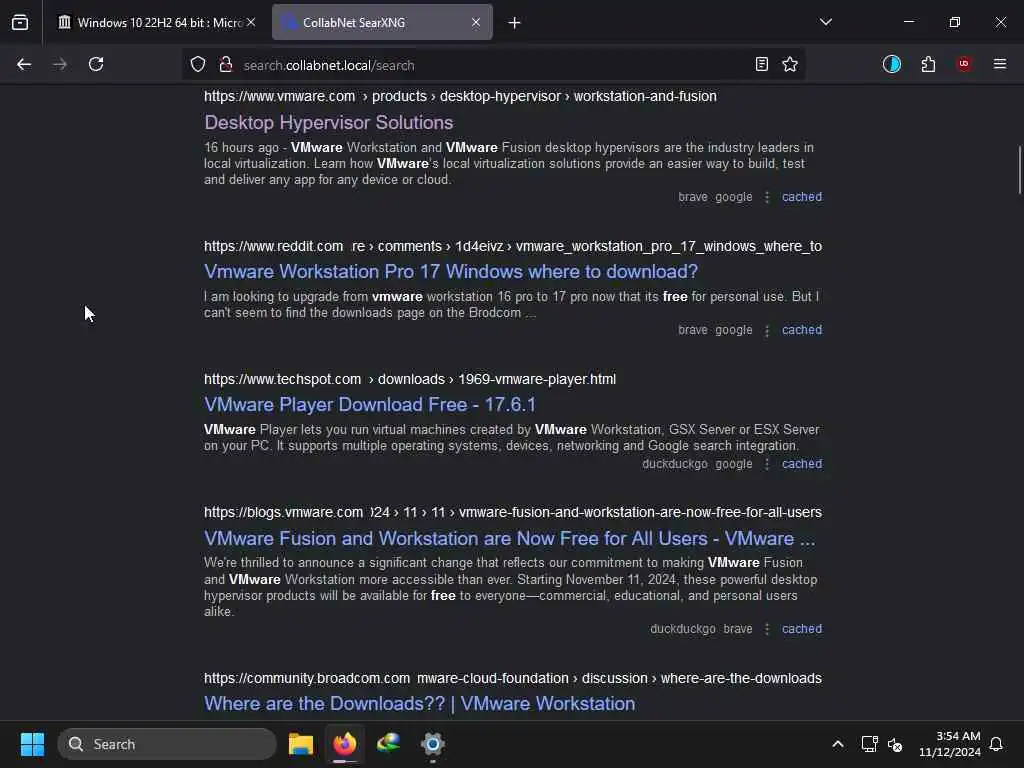Open the Reddit Workstation Pro 17 result
This screenshot has width=1024, height=768.
[x=451, y=271]
